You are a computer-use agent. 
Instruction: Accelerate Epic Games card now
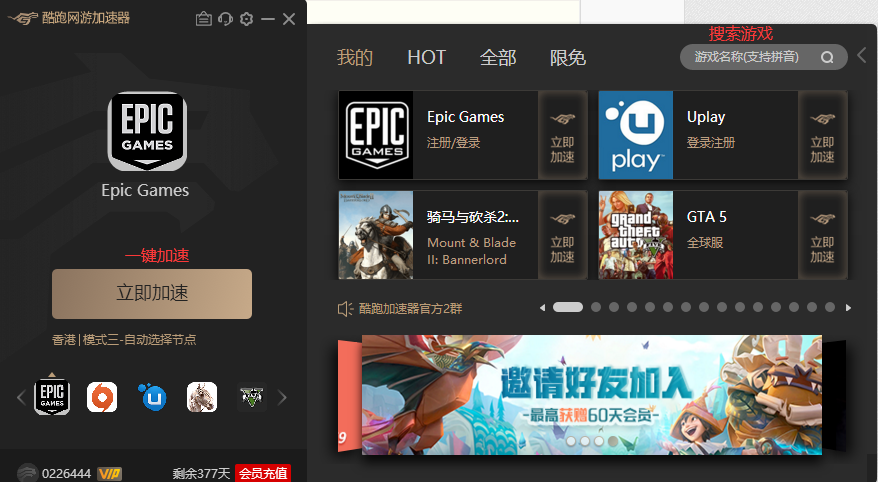pyautogui.click(x=562, y=135)
